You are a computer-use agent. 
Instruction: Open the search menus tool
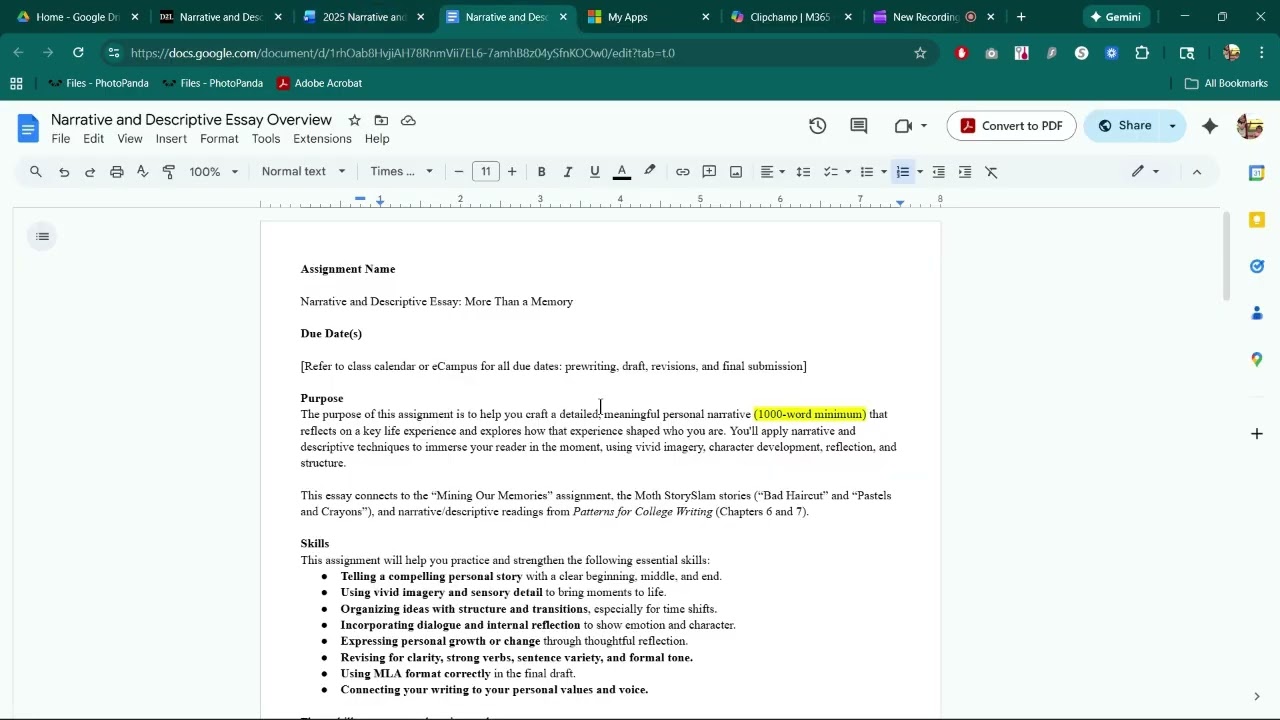pos(36,172)
